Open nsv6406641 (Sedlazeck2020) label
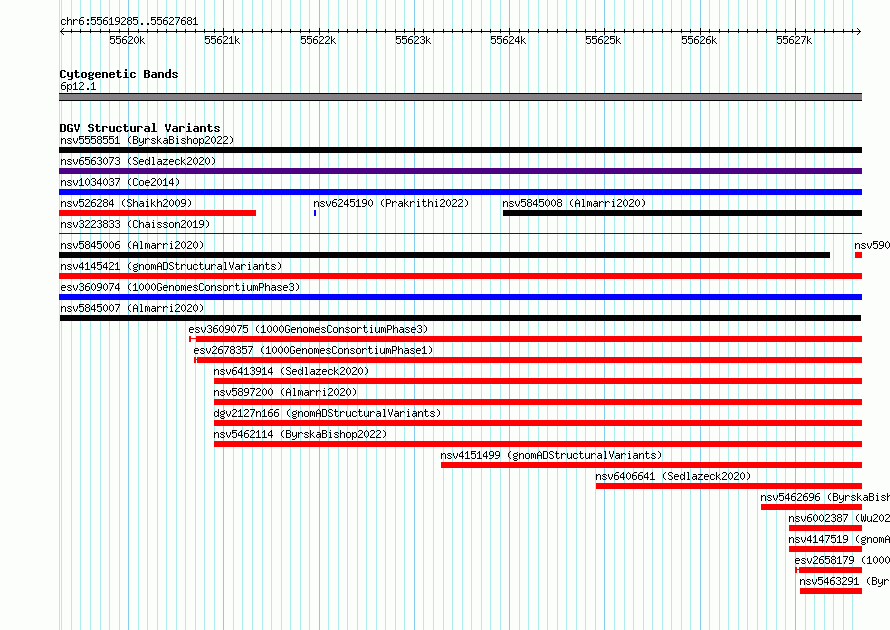The width and height of the screenshot is (890, 630). point(673,476)
